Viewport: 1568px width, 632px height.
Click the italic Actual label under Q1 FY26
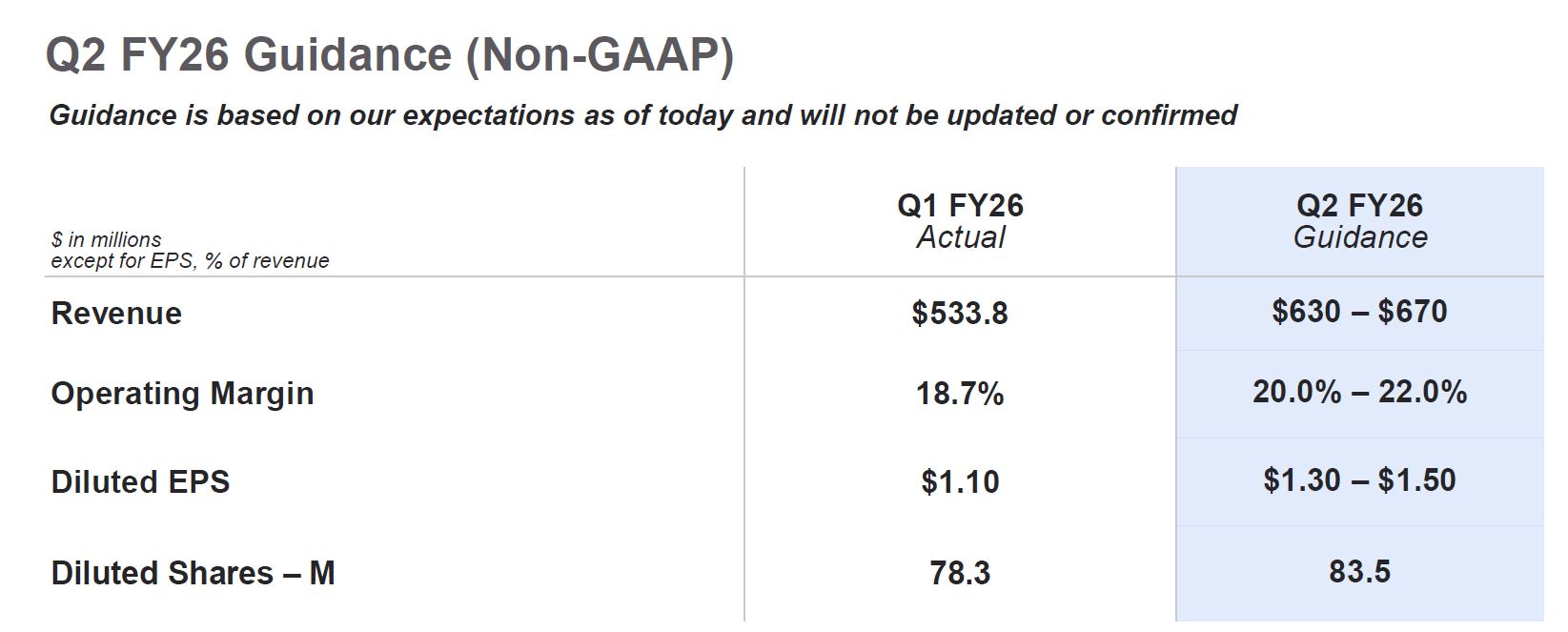(960, 237)
